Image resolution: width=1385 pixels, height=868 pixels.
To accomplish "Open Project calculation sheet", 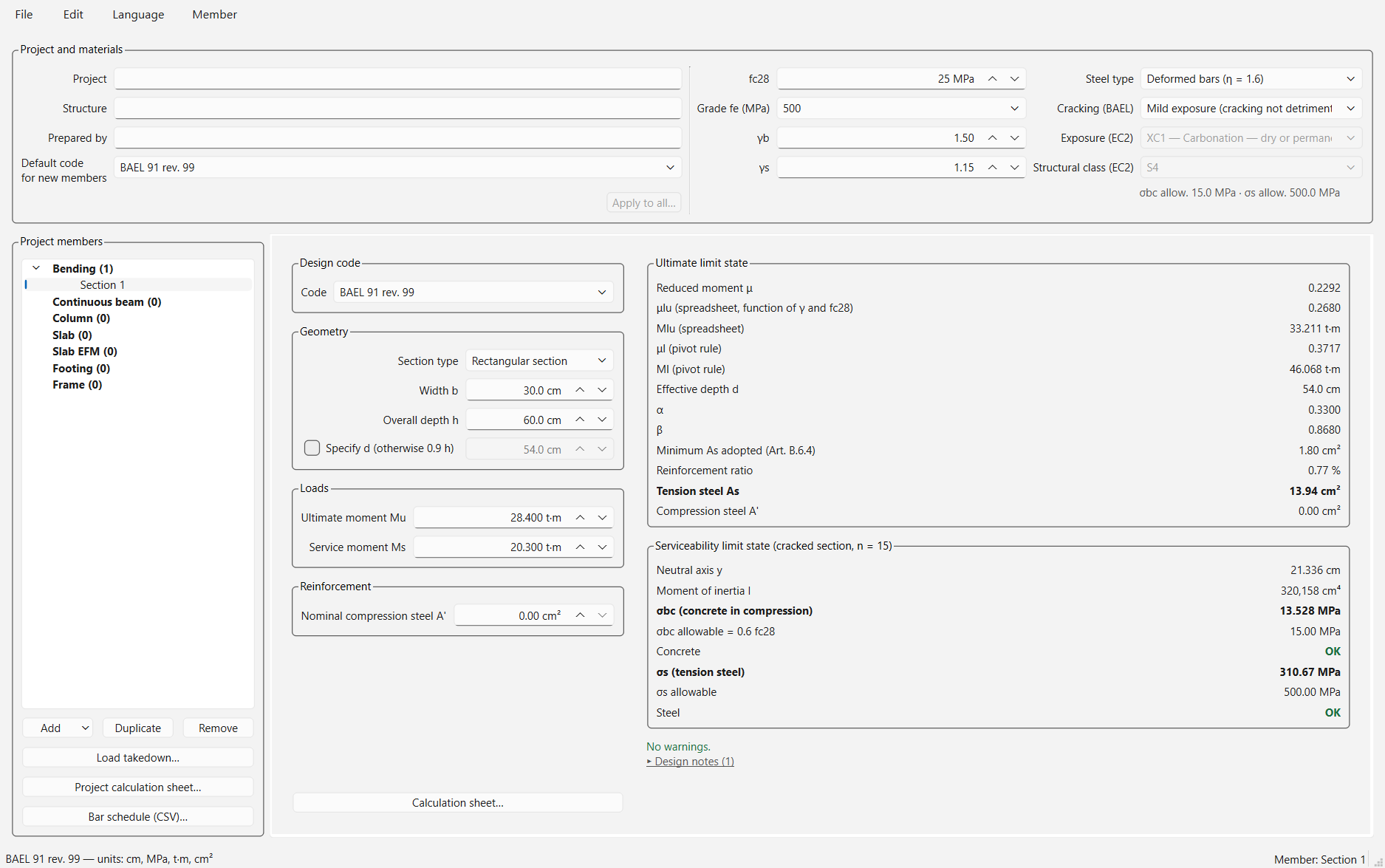I will tap(138, 787).
